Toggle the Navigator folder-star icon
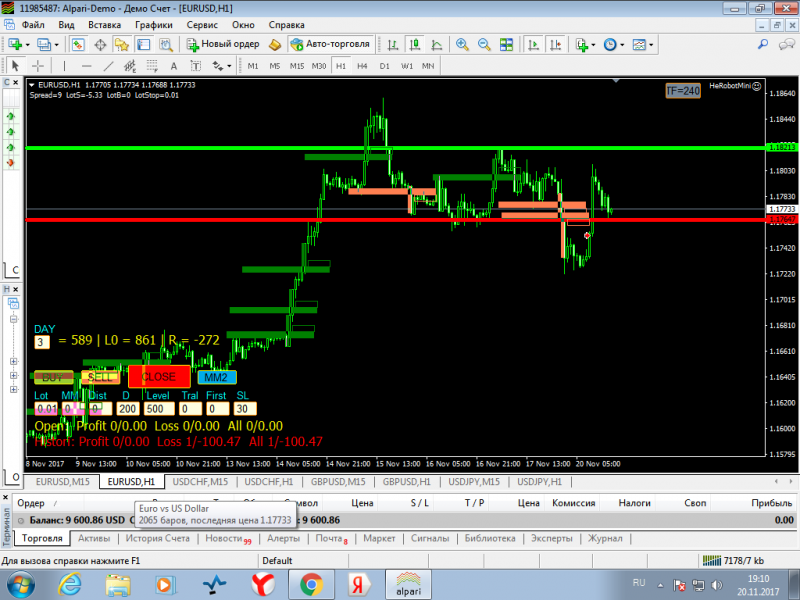 (121, 45)
